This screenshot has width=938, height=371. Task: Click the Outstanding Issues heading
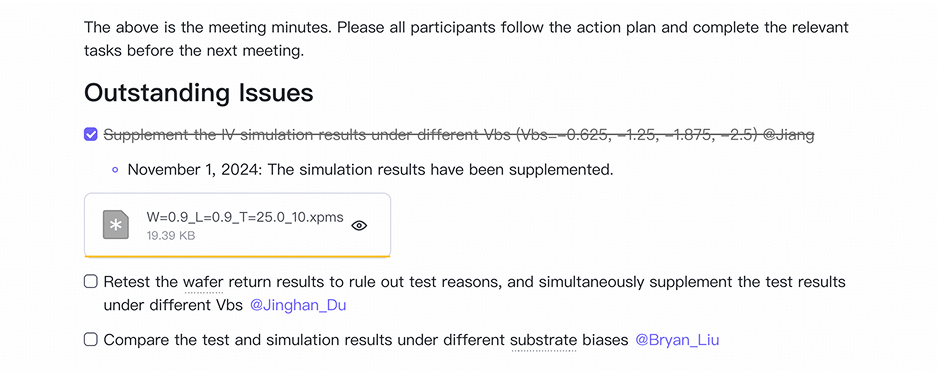(x=199, y=93)
